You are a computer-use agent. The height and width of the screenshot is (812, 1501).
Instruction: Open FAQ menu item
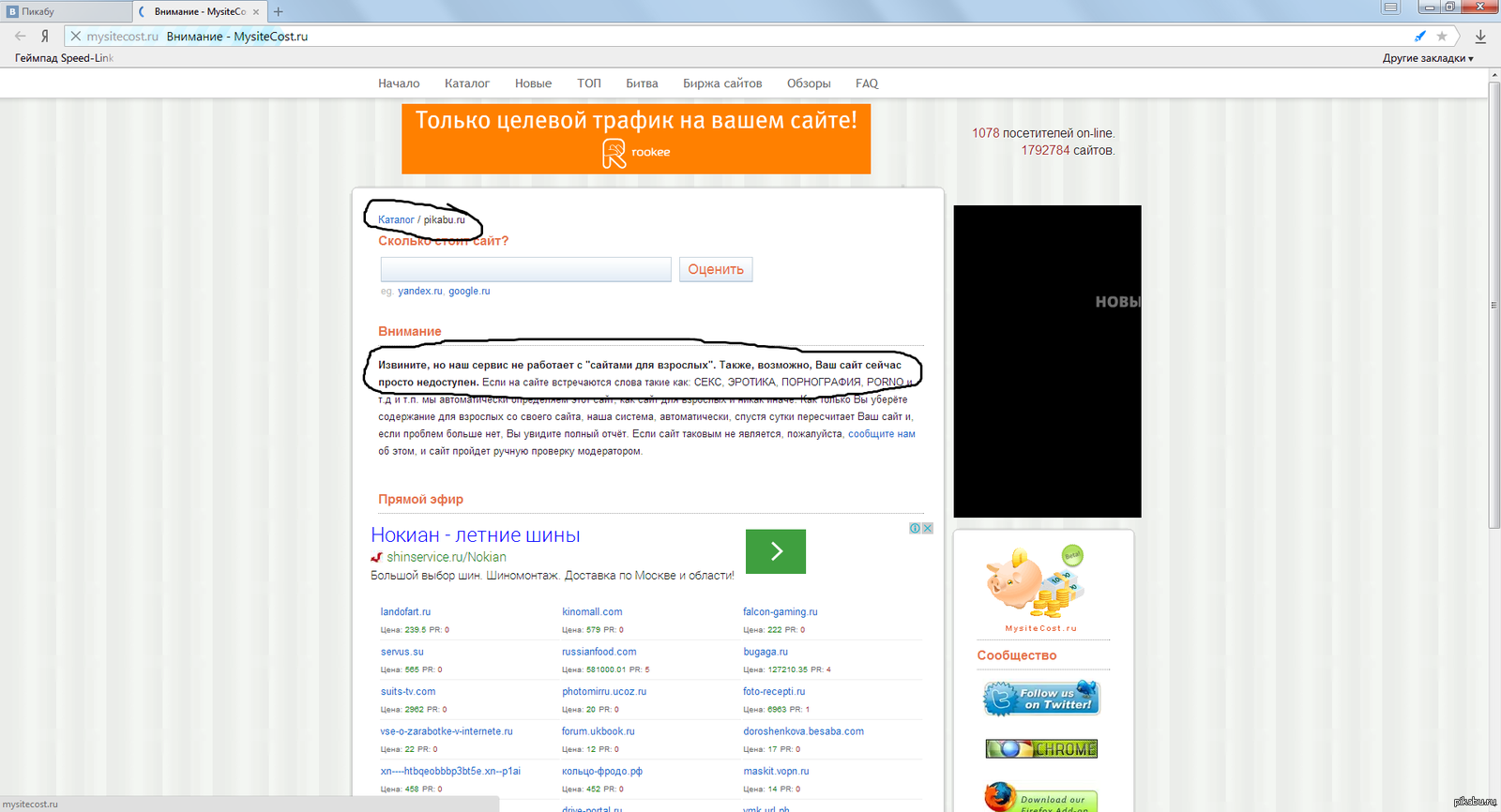(867, 83)
